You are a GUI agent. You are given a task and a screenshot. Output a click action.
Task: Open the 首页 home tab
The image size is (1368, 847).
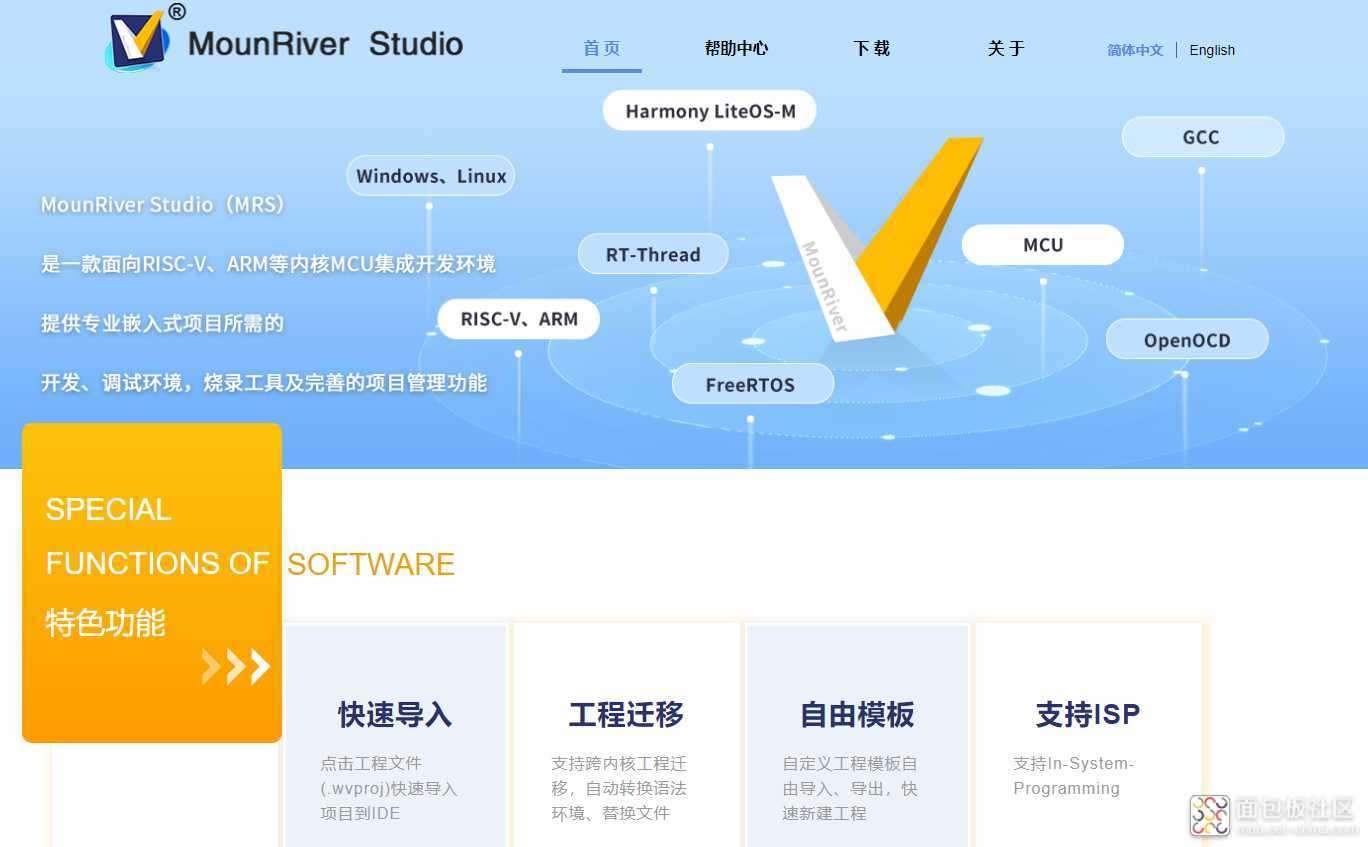coord(602,48)
